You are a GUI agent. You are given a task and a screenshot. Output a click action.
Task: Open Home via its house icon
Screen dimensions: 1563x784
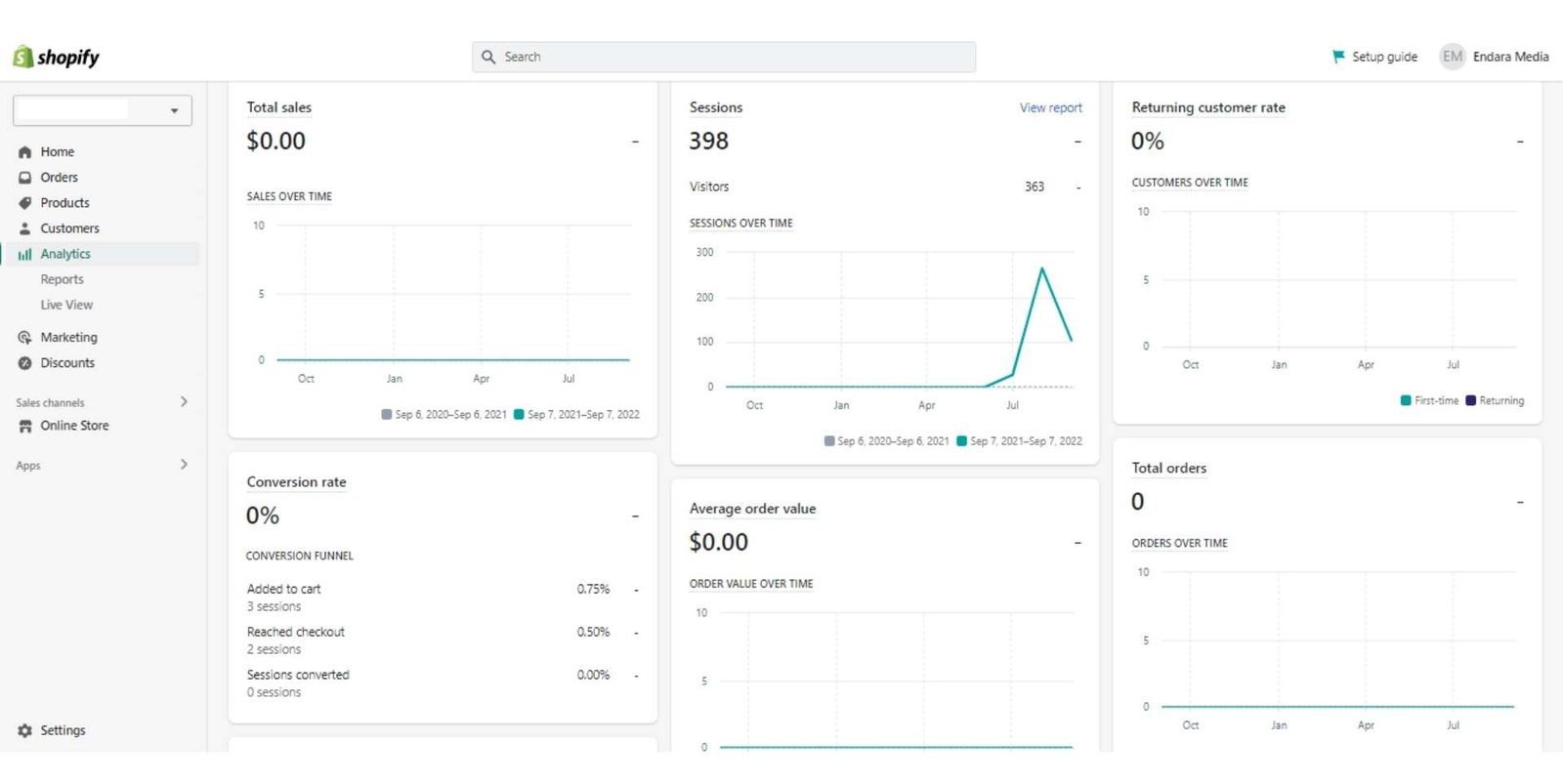click(x=25, y=152)
